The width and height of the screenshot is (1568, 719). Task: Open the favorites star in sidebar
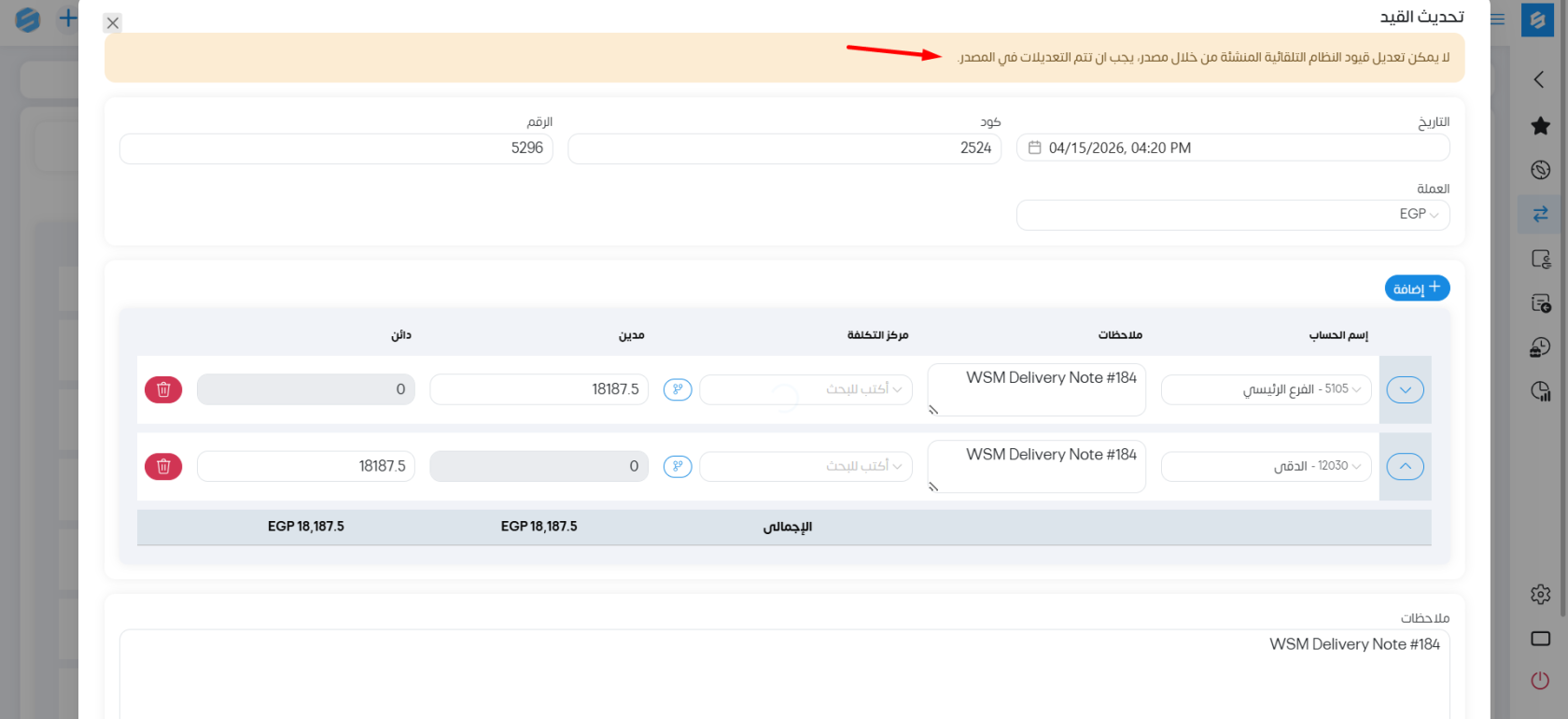[1540, 126]
